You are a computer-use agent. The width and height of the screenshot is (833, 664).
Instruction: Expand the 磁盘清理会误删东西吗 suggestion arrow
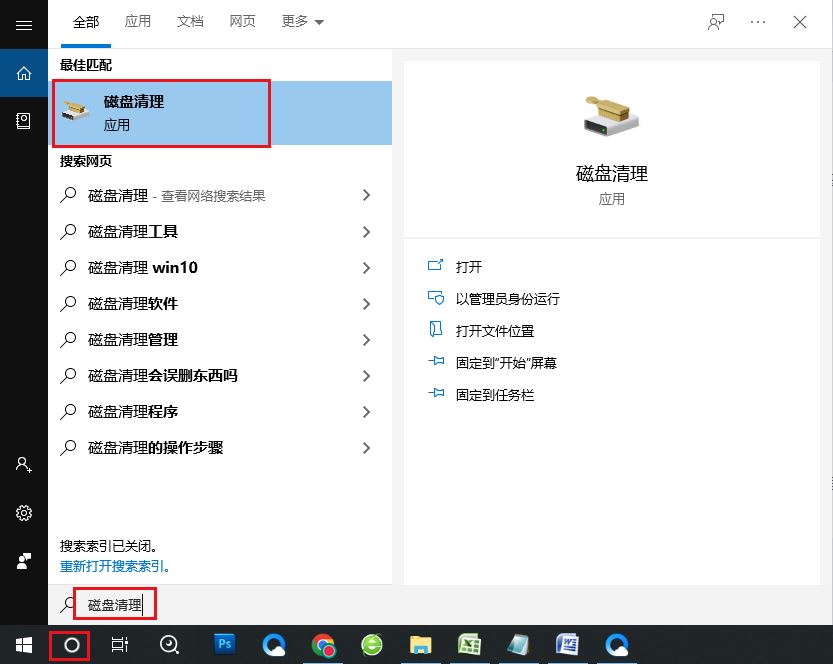tap(366, 376)
